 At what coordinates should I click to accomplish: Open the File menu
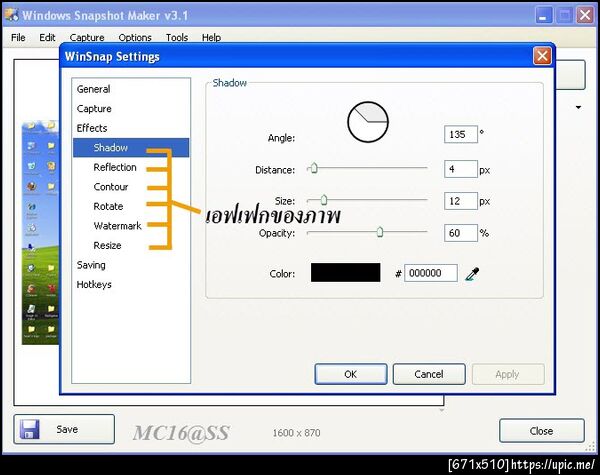point(18,38)
